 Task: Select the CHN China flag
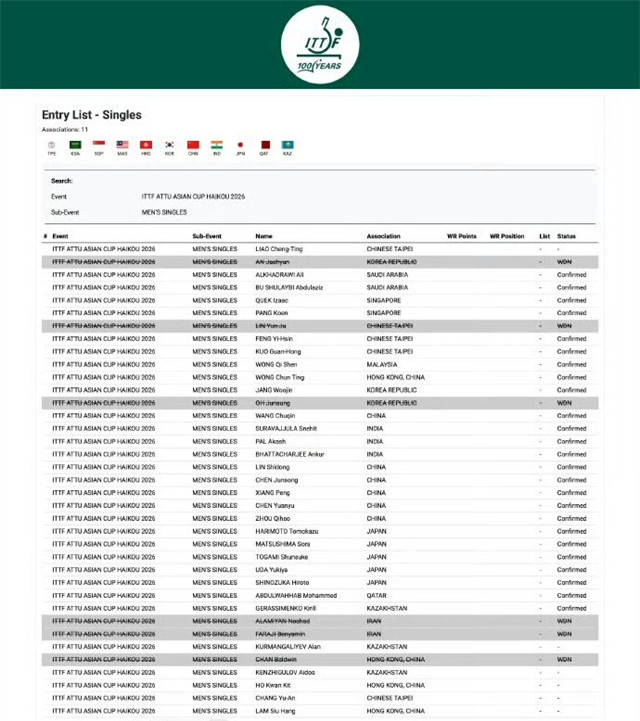[193, 145]
